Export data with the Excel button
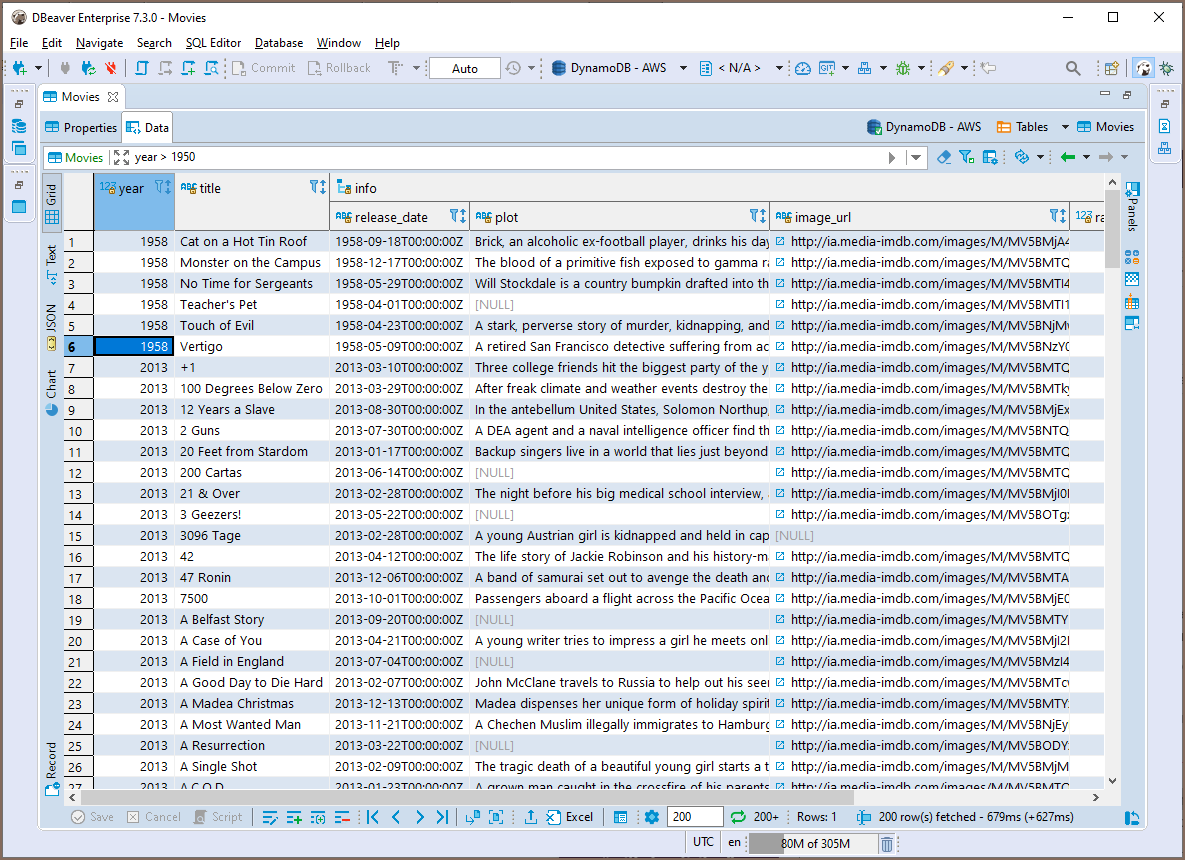 [569, 817]
